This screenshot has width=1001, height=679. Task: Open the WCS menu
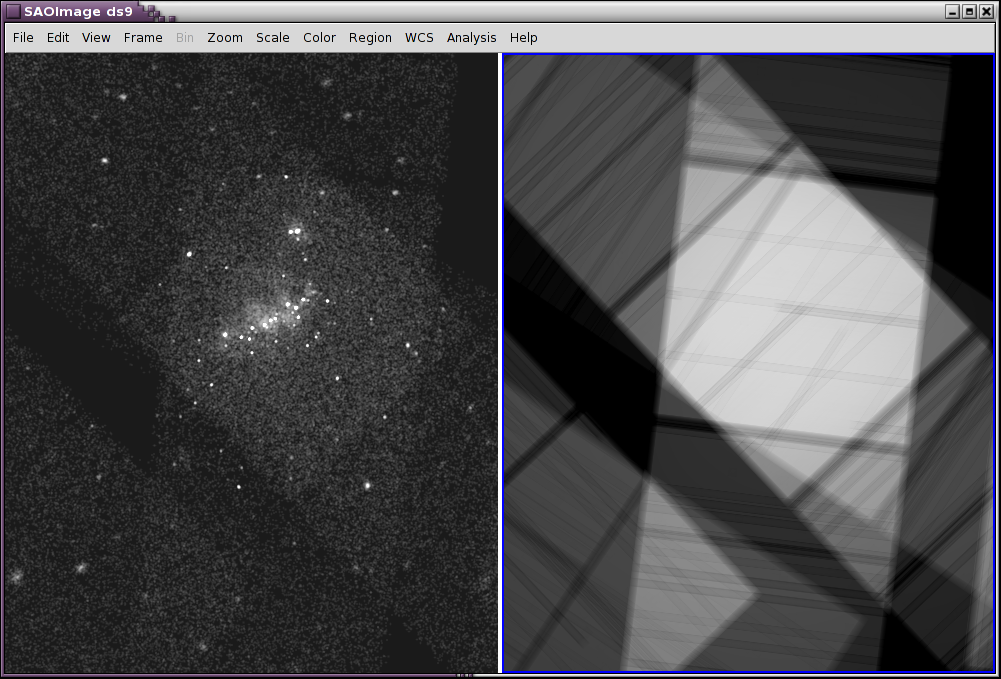(x=419, y=37)
